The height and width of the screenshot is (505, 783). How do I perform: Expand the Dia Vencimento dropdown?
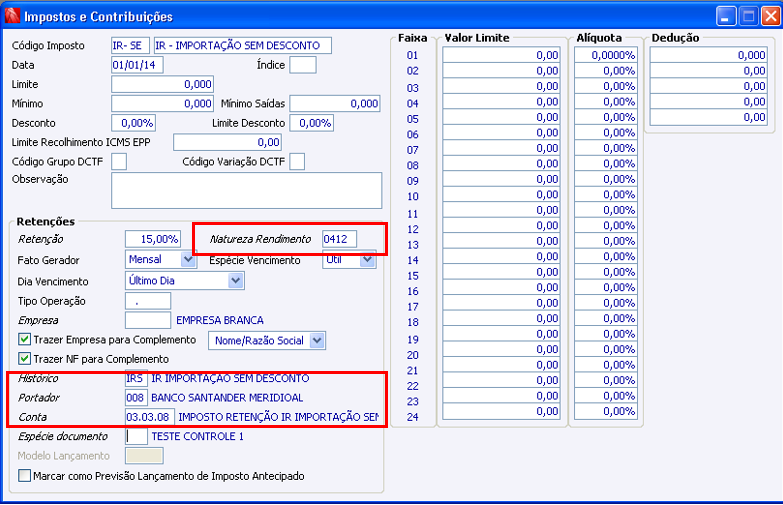pyautogui.click(x=236, y=281)
